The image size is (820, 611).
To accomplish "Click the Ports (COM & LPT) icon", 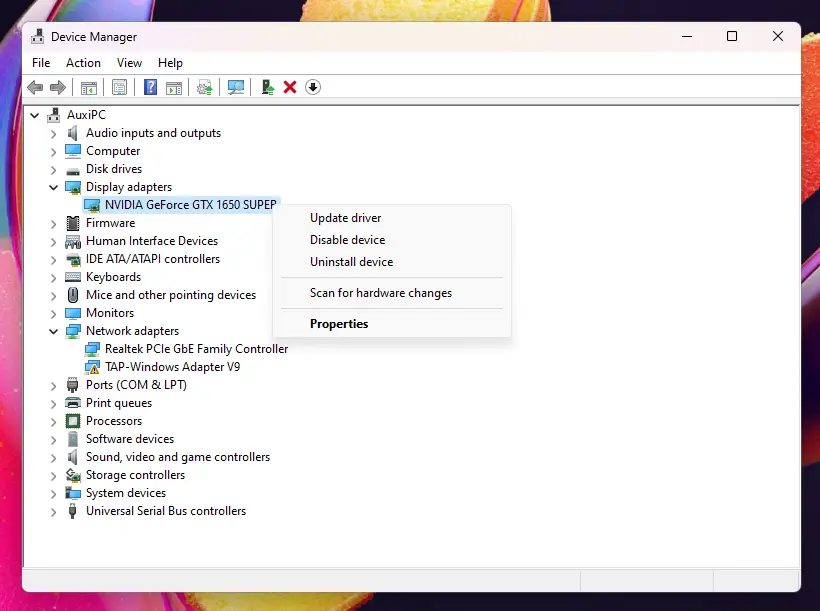I will (x=73, y=385).
